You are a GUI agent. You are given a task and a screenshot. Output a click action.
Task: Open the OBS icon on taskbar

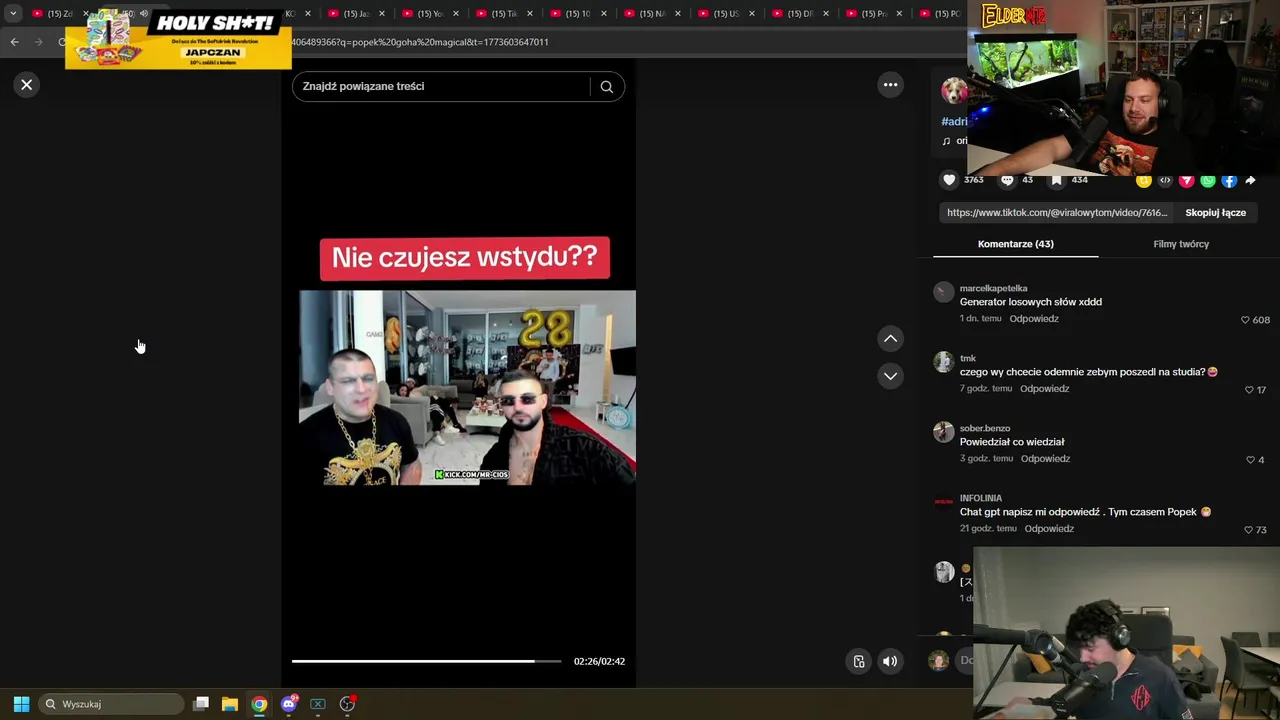point(347,704)
